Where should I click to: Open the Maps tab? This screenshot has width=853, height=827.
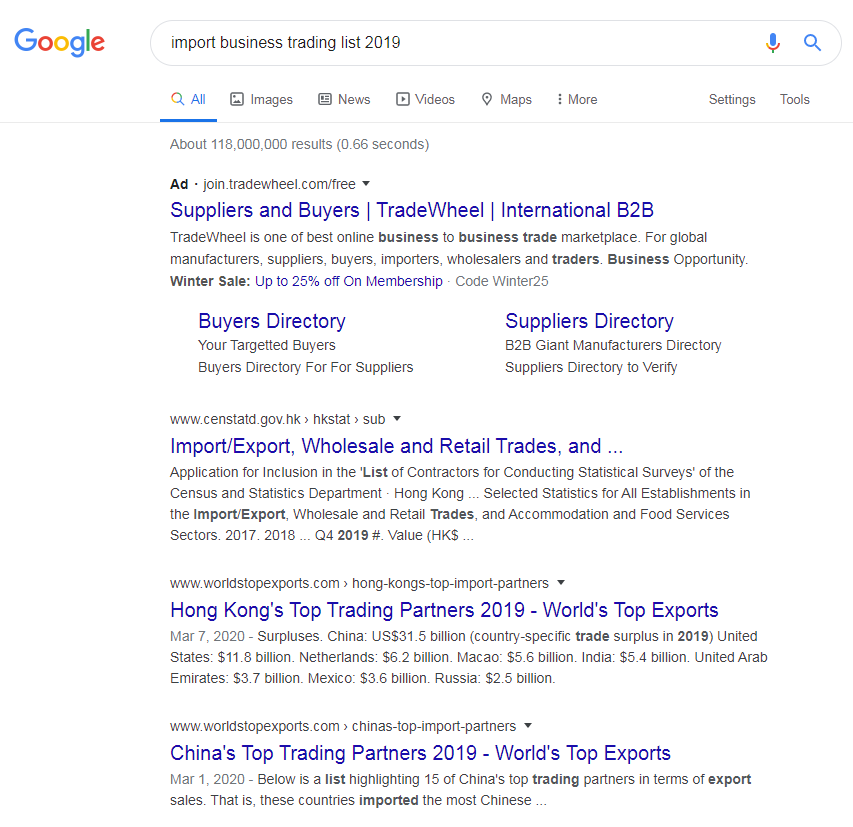pyautogui.click(x=506, y=100)
